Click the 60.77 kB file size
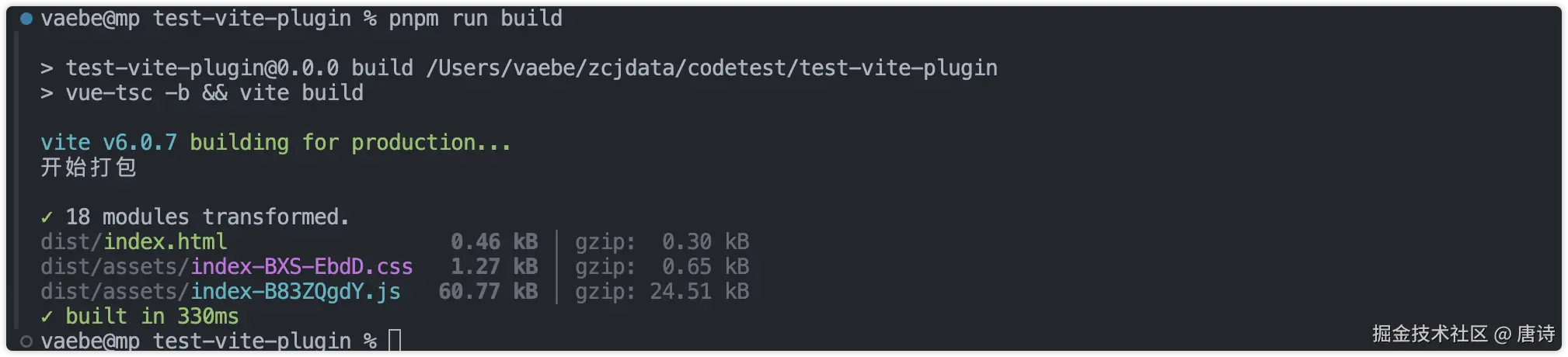This screenshot has height=357, width=1568. 488,292
